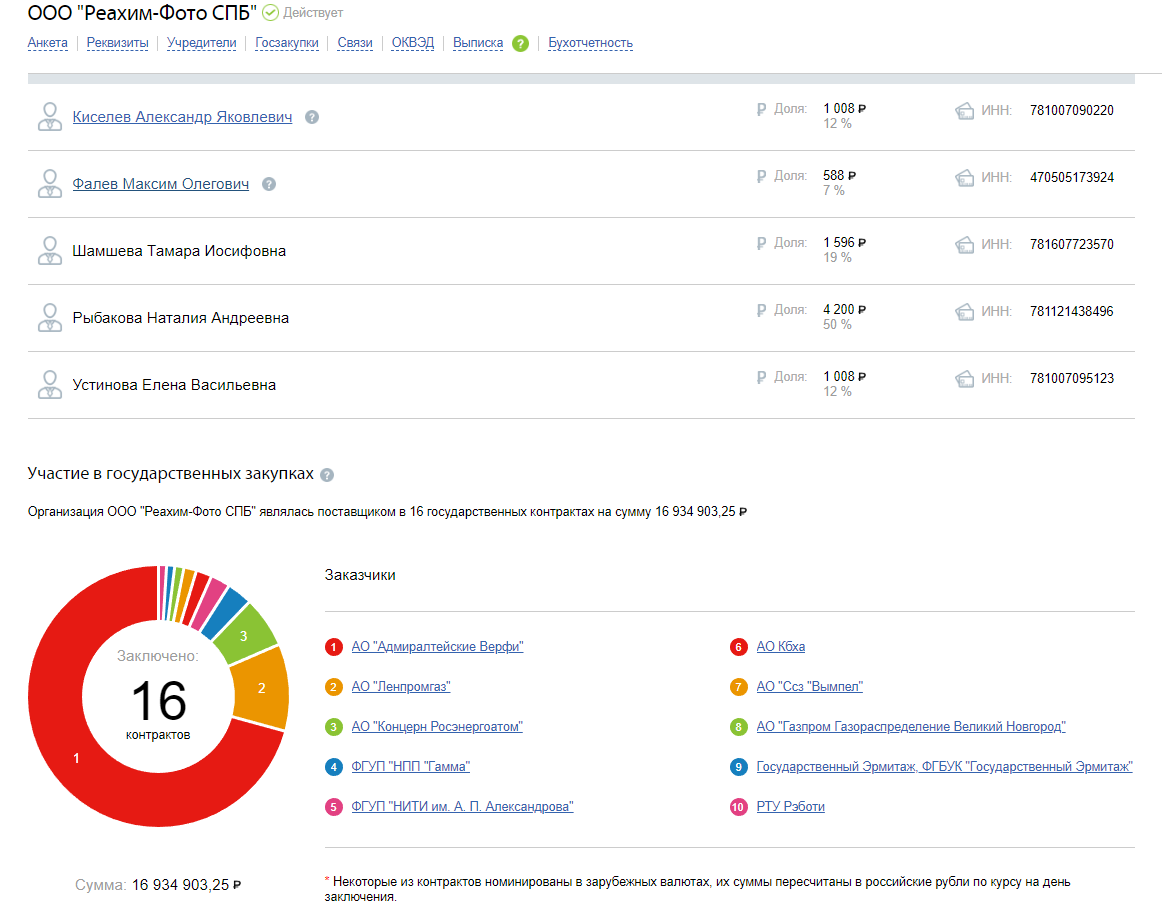Select INN 781007095123
Image resolution: width=1162 pixels, height=904 pixels.
click(1072, 378)
